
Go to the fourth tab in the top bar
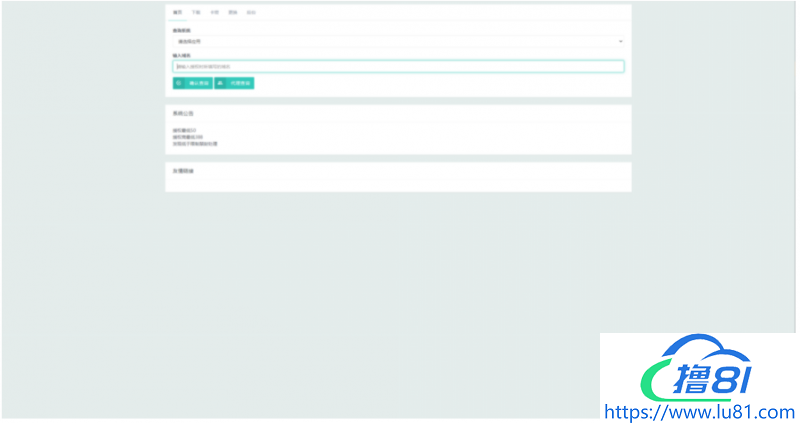click(233, 14)
